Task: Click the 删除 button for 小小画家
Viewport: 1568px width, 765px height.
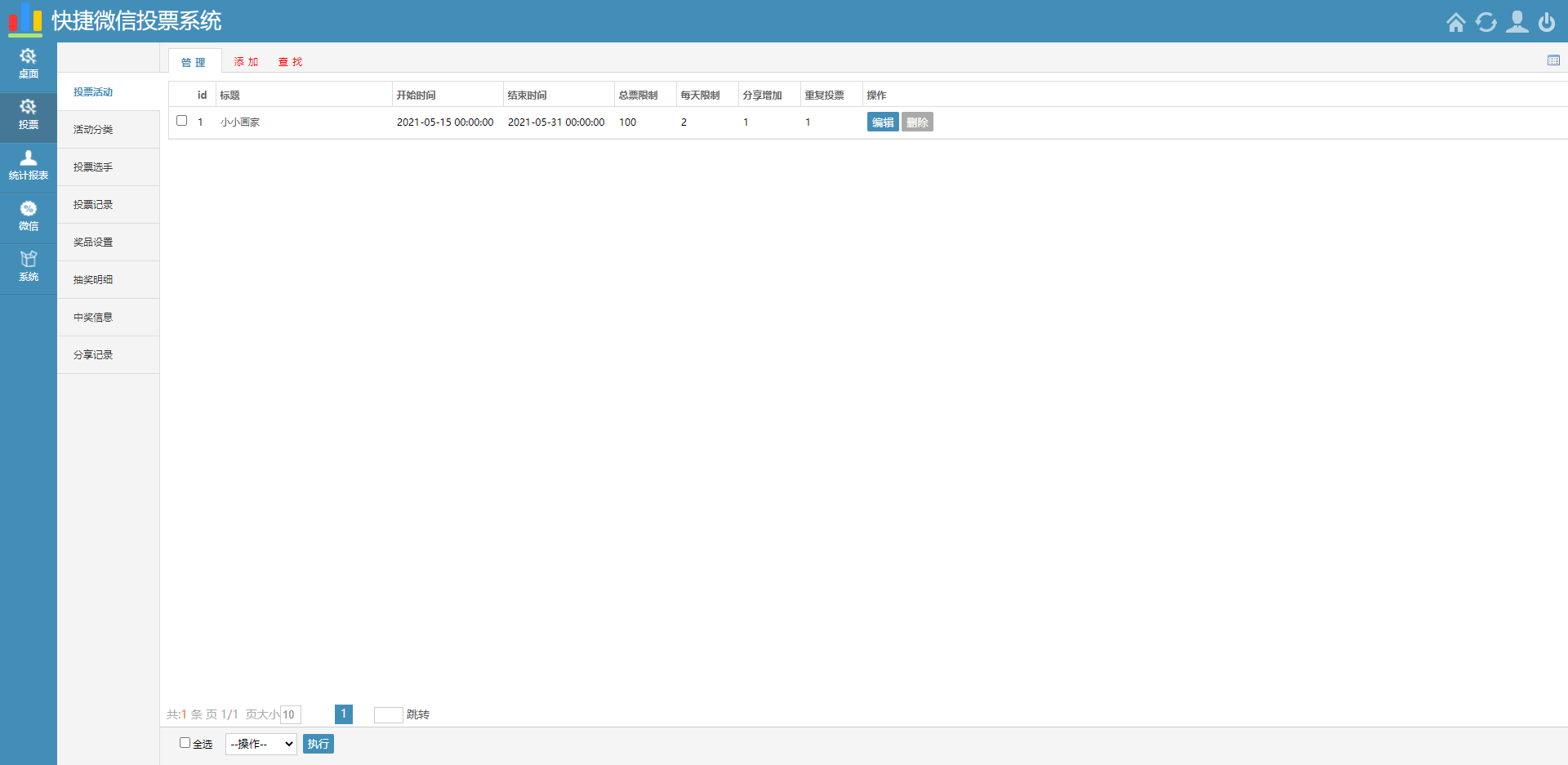Action: tap(917, 122)
